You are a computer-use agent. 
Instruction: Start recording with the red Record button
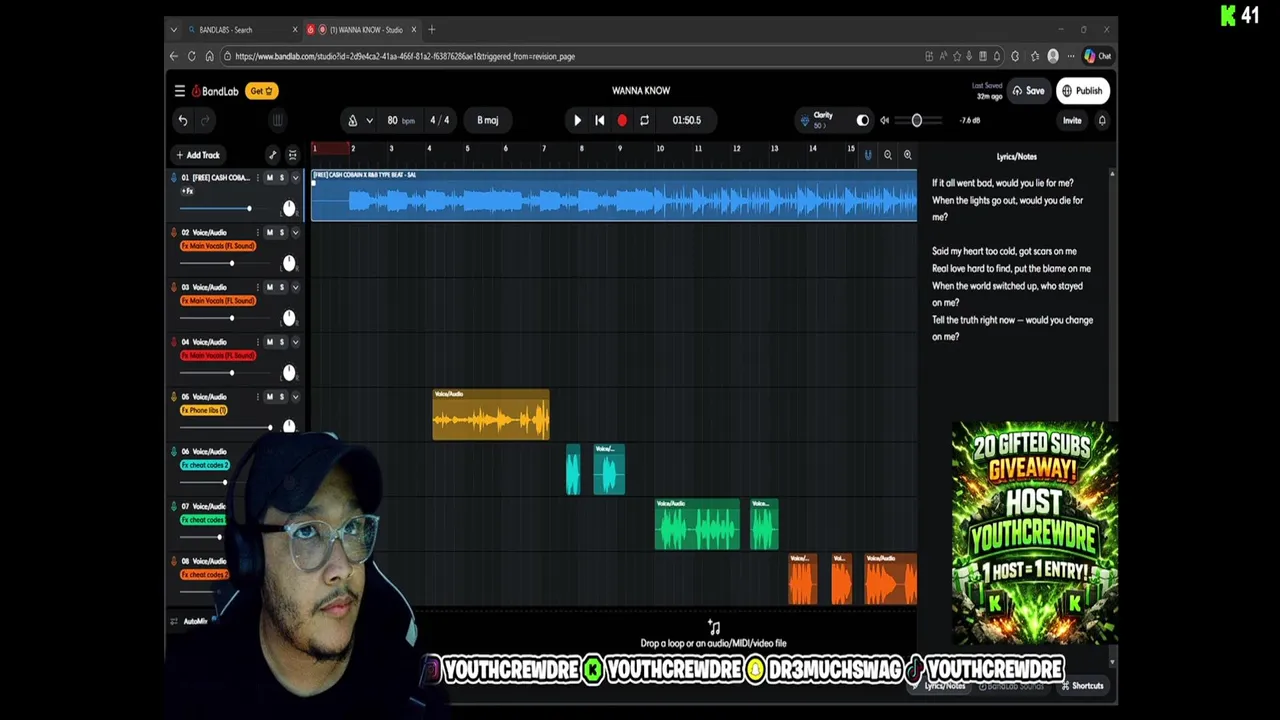click(x=622, y=120)
